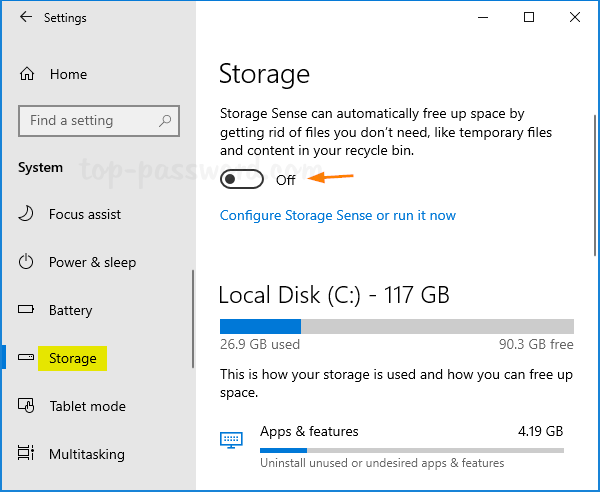
Task: Click the Battery icon in sidebar
Action: coord(27,310)
